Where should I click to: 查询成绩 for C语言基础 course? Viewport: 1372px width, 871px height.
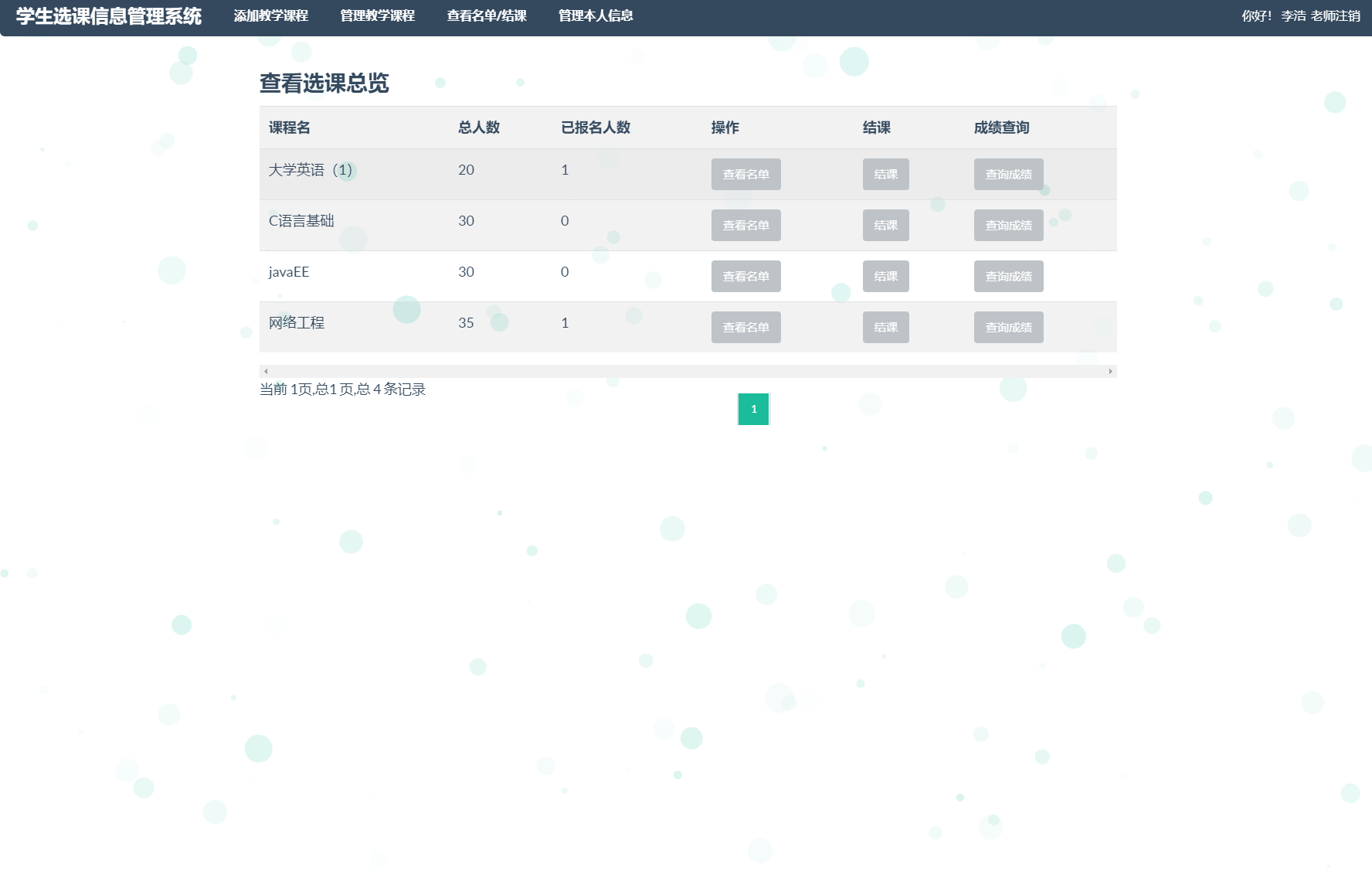coord(1008,225)
